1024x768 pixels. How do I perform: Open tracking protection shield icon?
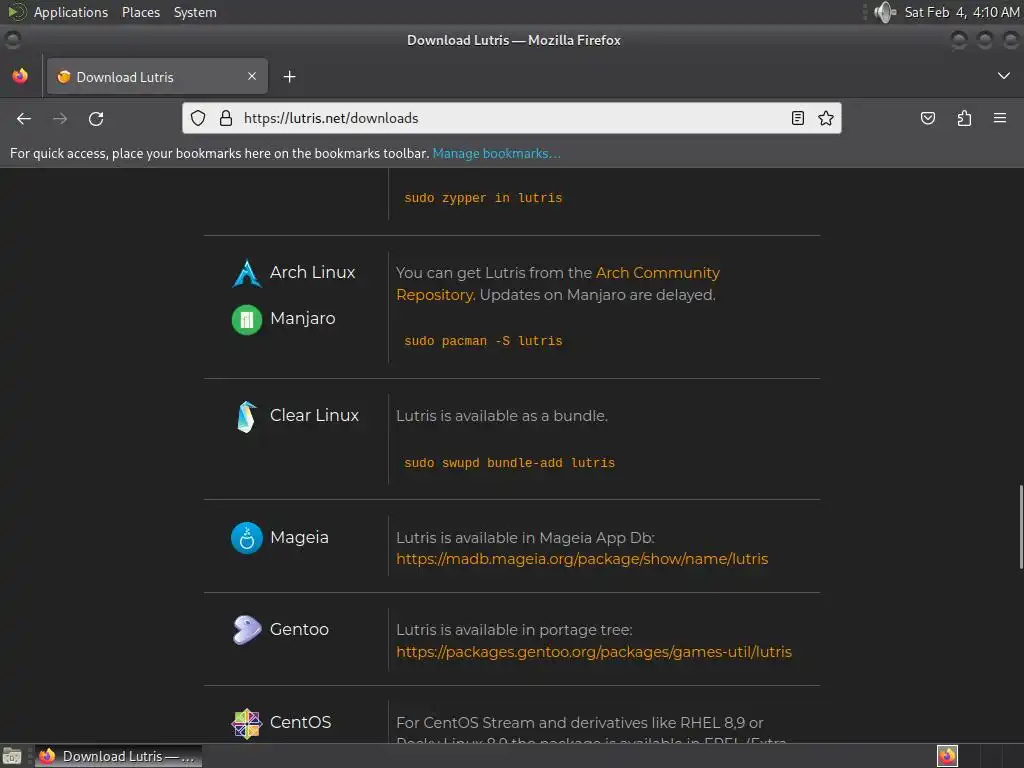pyautogui.click(x=198, y=118)
